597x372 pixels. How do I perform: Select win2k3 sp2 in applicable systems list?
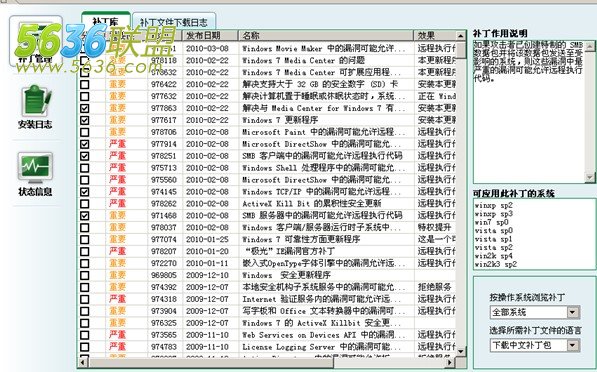point(495,264)
